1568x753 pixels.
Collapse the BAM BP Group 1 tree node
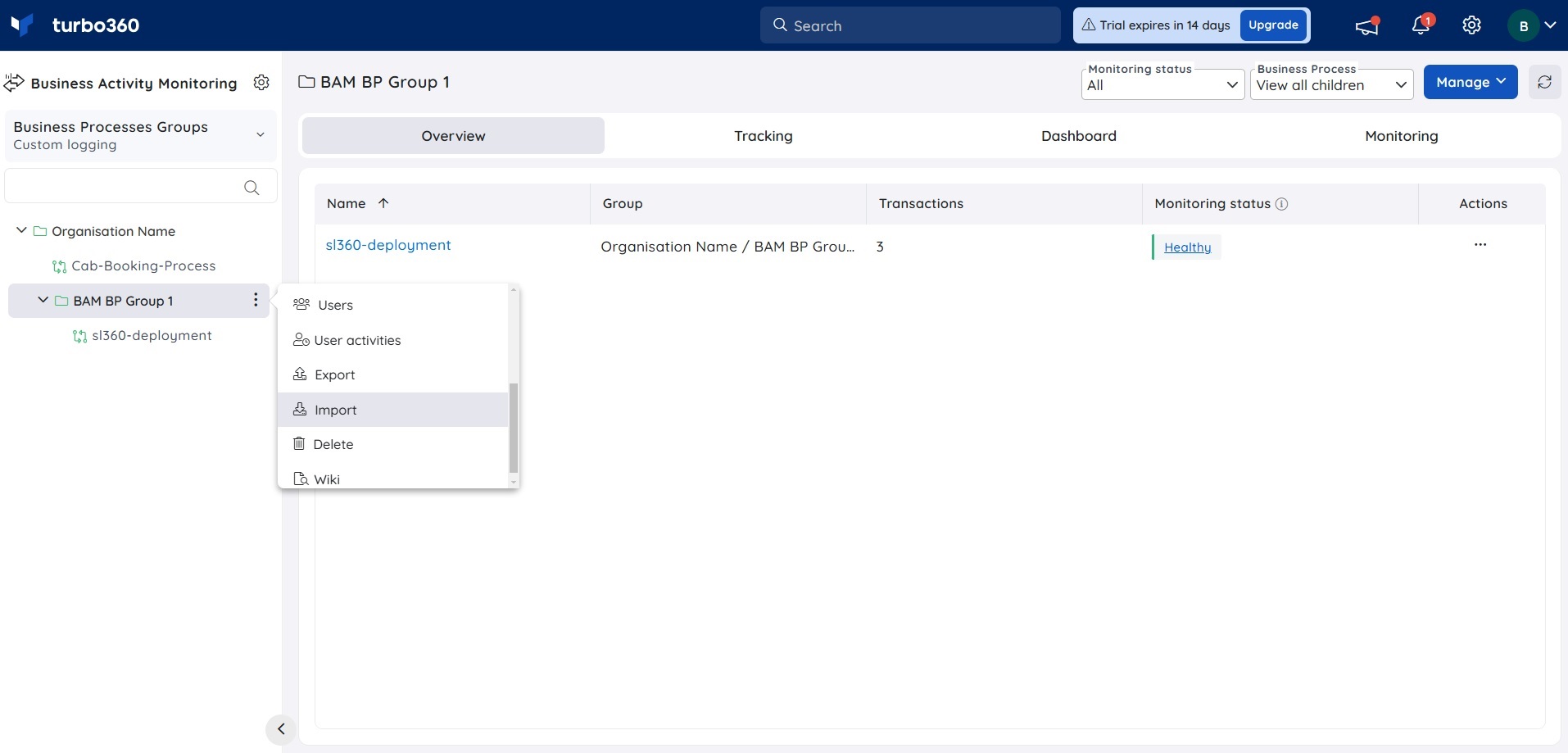click(x=43, y=301)
